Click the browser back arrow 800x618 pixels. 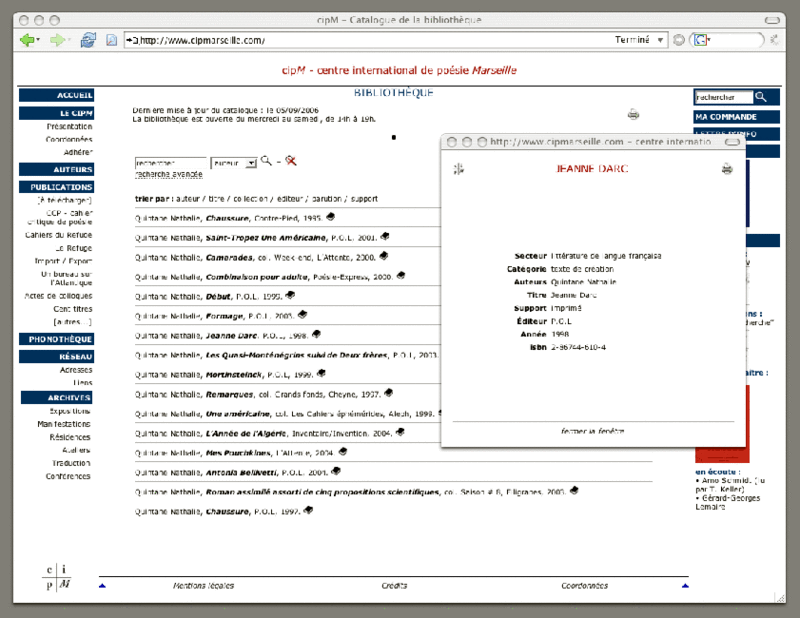[x=27, y=40]
